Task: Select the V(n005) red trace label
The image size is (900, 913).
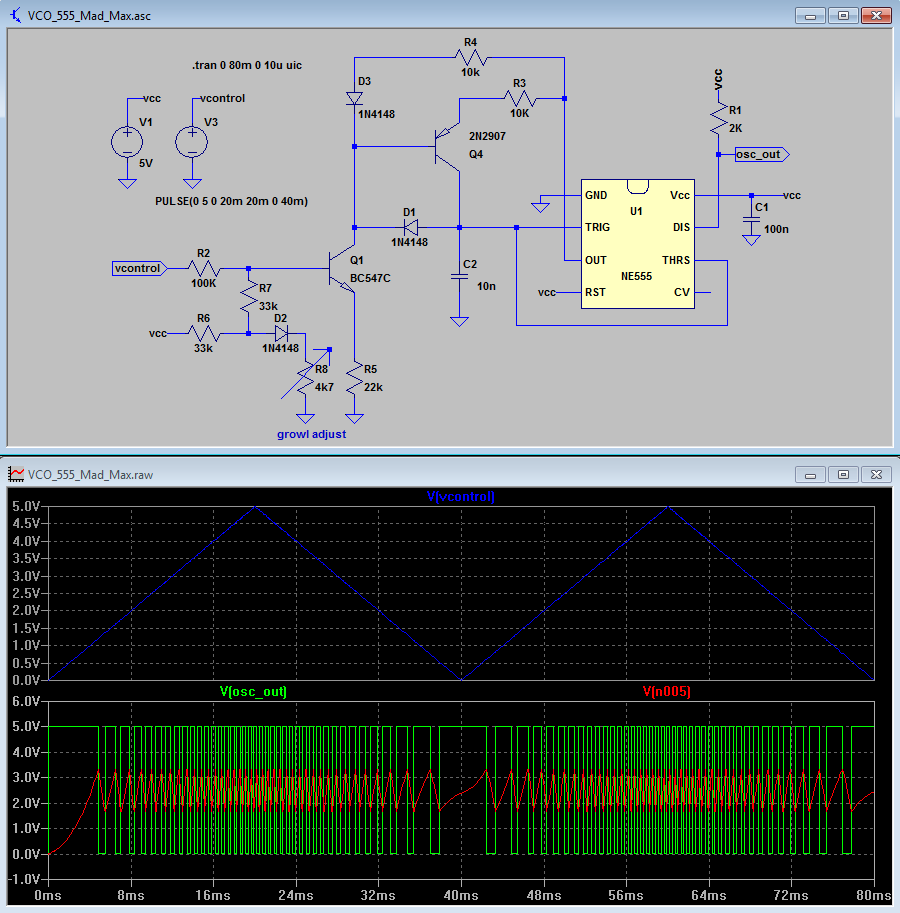Action: pos(667,691)
